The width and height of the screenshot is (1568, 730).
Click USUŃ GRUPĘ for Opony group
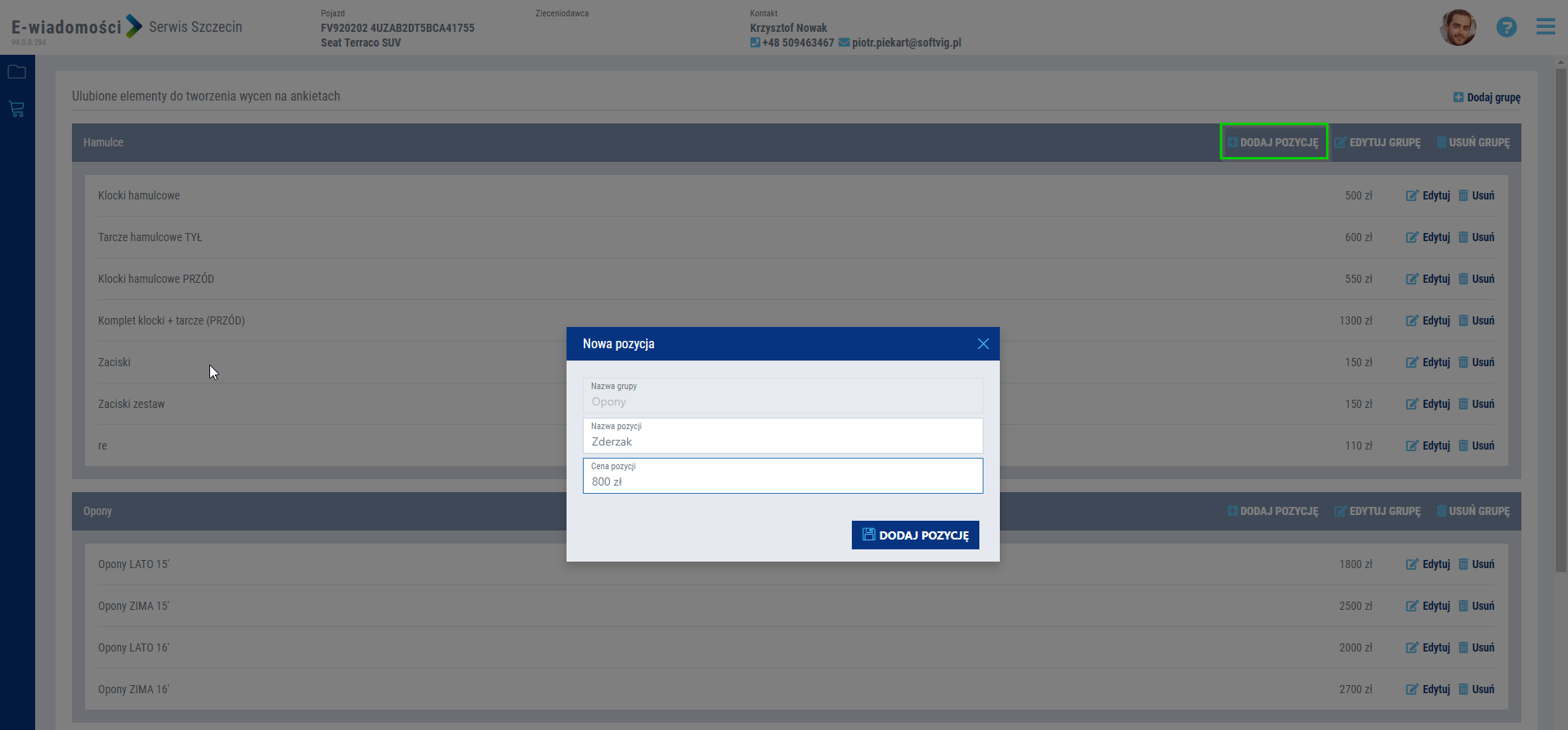coord(1473,511)
